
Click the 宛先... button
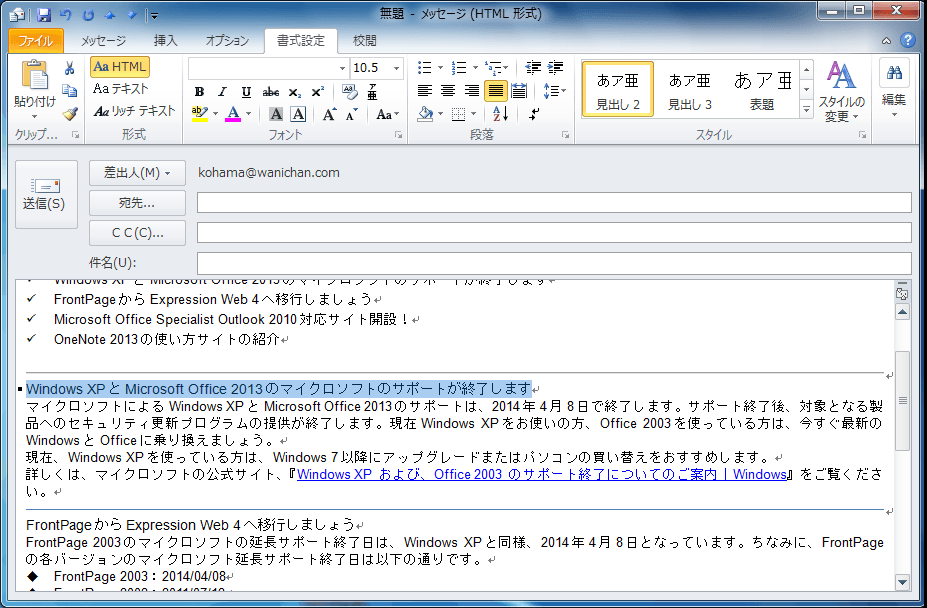click(x=137, y=203)
